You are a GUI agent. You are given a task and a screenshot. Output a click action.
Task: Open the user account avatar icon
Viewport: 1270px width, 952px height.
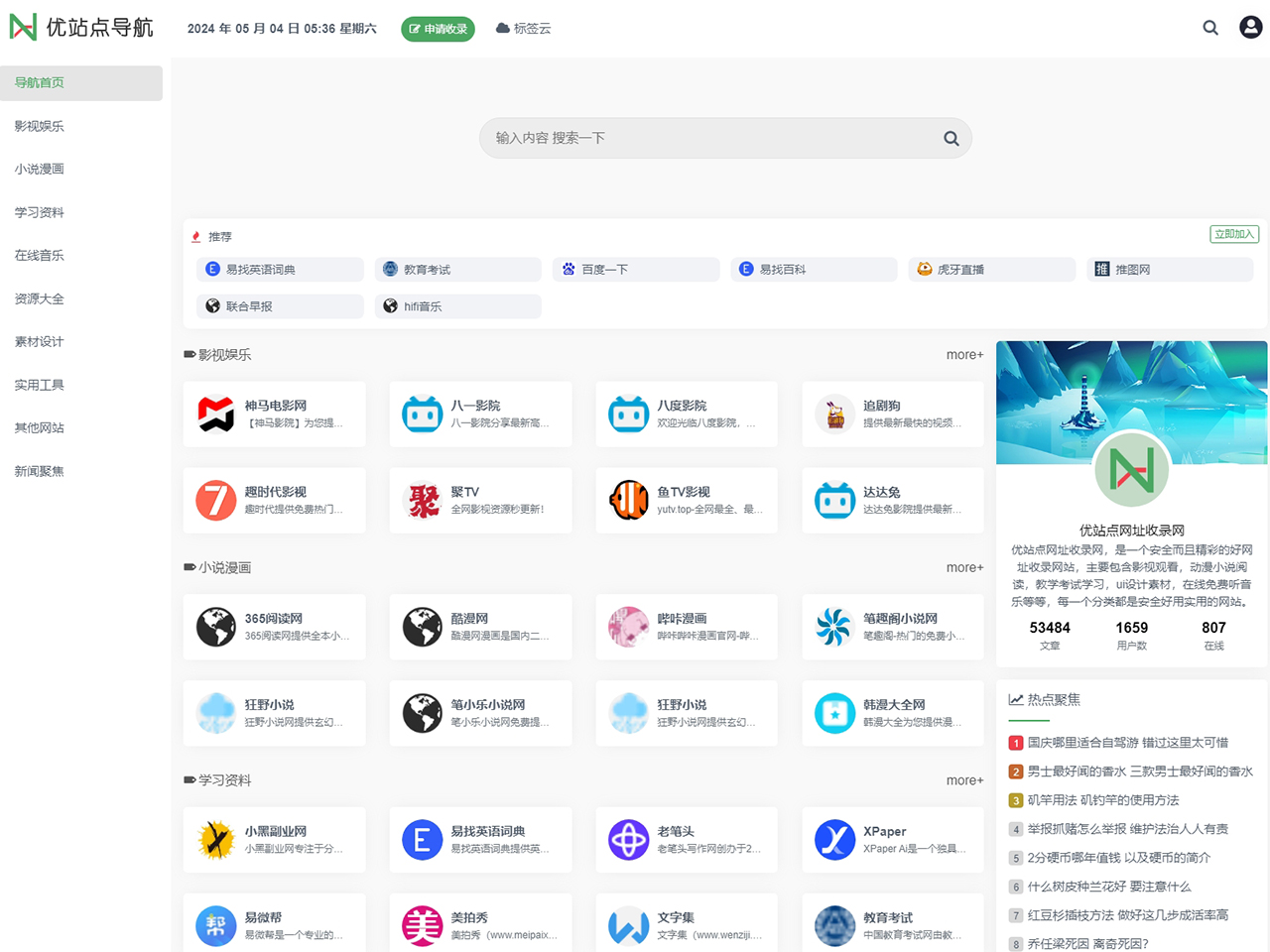pos(1250,28)
